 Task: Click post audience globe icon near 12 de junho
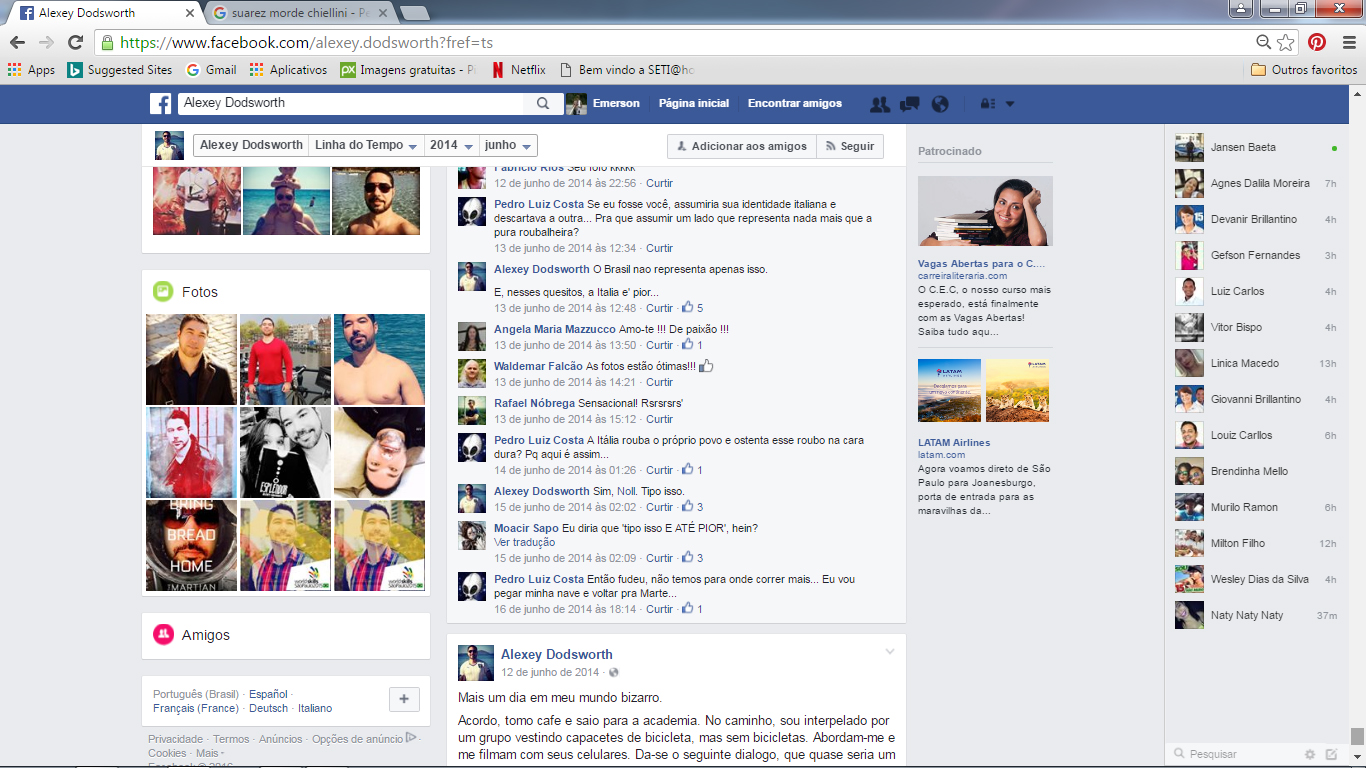pos(614,672)
